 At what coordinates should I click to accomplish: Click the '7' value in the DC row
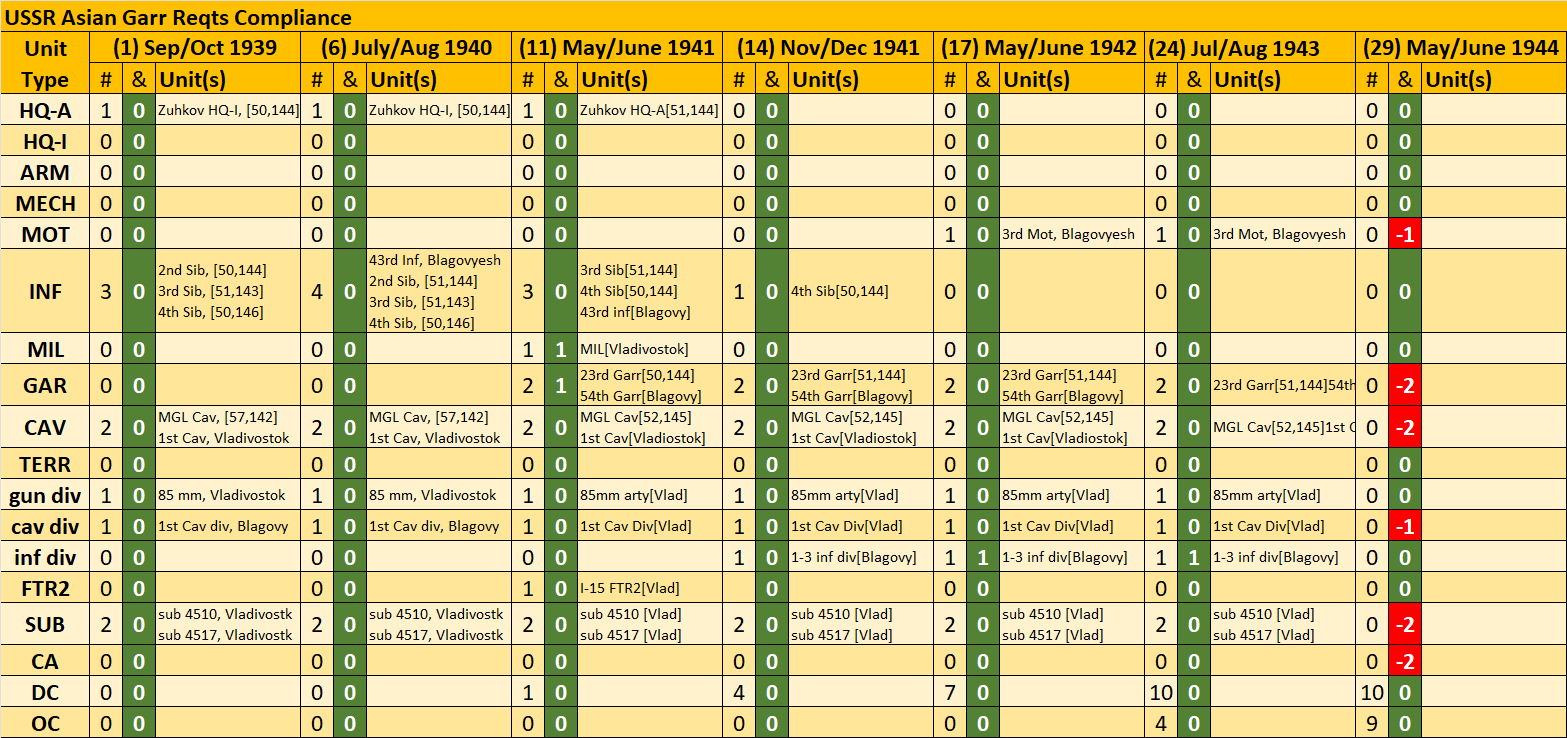pos(950,692)
